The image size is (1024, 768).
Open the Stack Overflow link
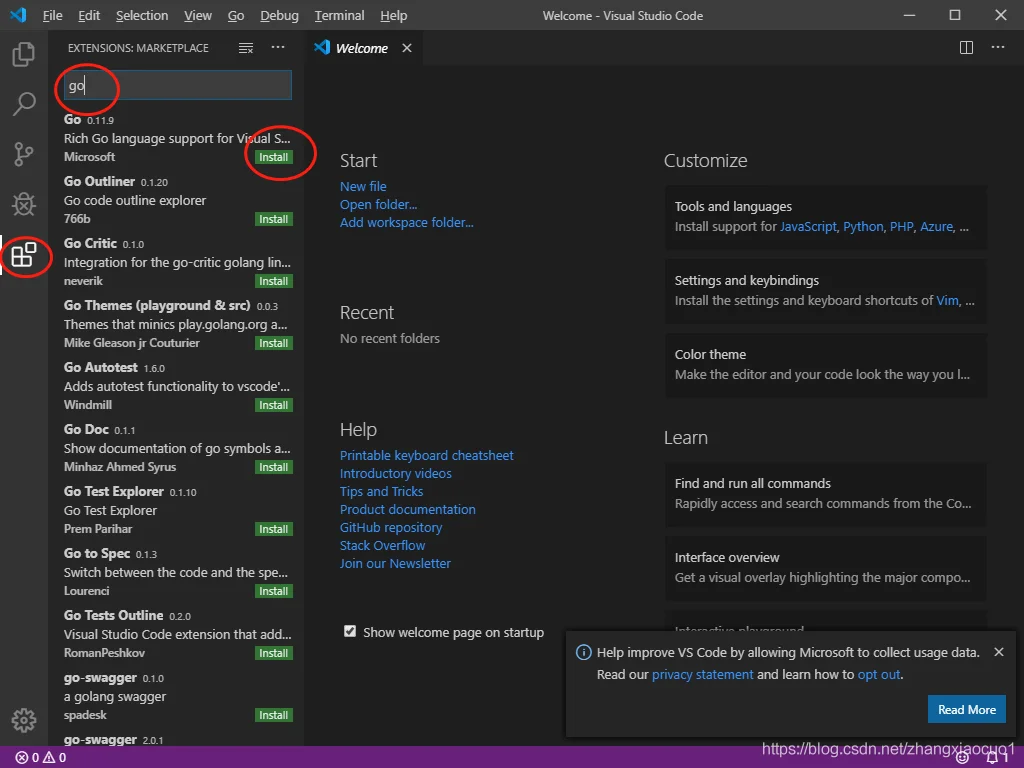tap(382, 545)
